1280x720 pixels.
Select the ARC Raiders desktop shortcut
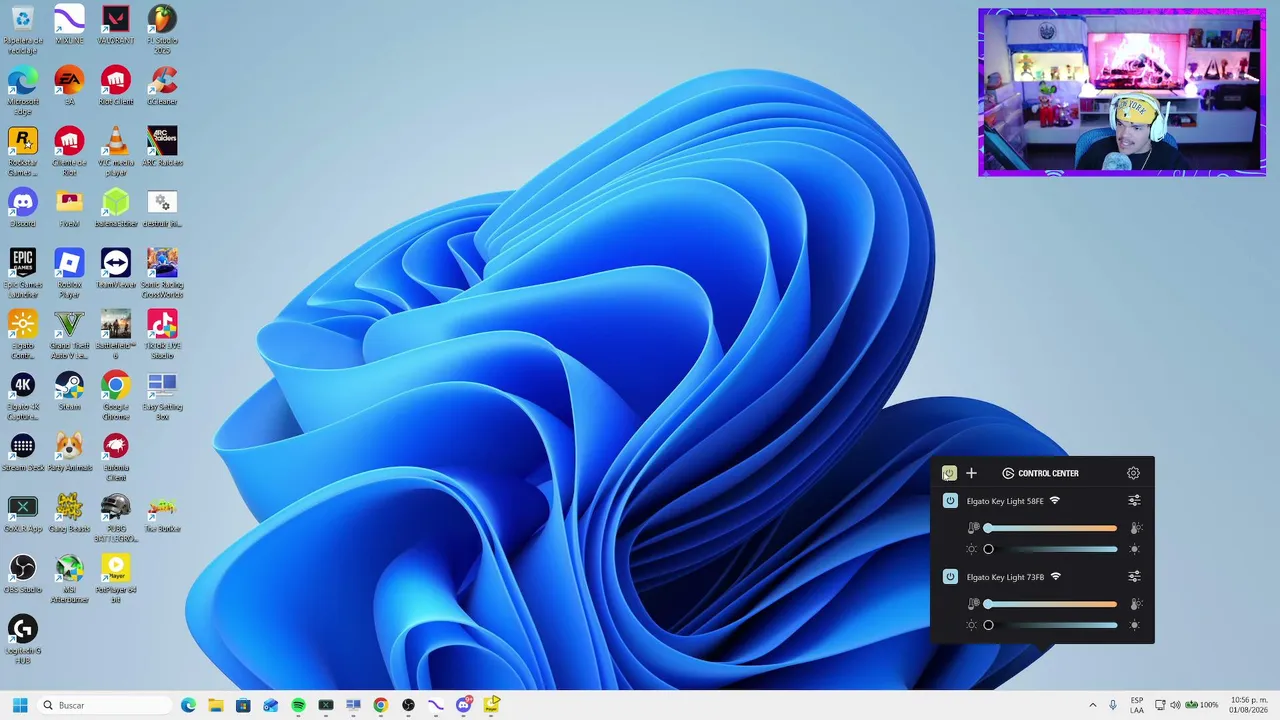(162, 147)
